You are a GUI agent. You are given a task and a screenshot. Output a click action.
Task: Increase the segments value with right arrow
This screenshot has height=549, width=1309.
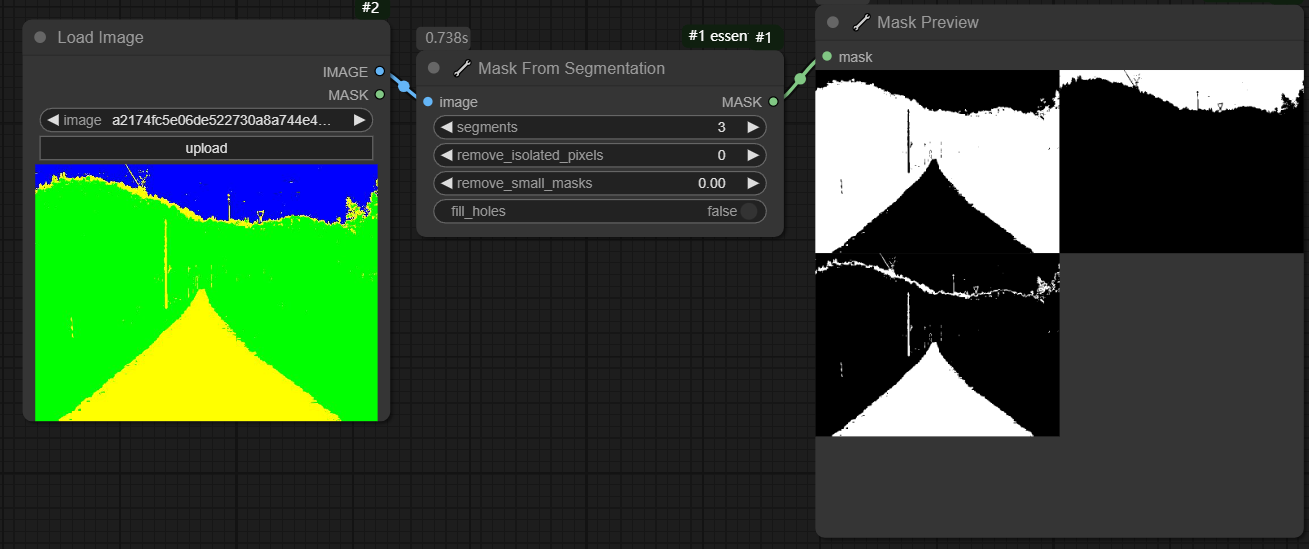pos(753,127)
